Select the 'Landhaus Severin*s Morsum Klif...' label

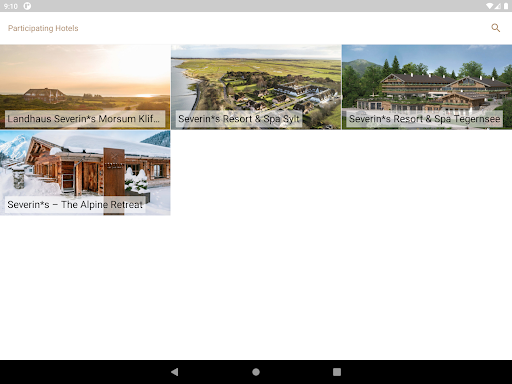[x=85, y=119]
